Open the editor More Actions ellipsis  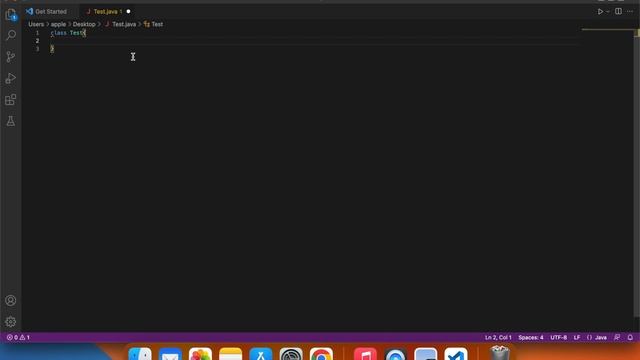pos(630,11)
